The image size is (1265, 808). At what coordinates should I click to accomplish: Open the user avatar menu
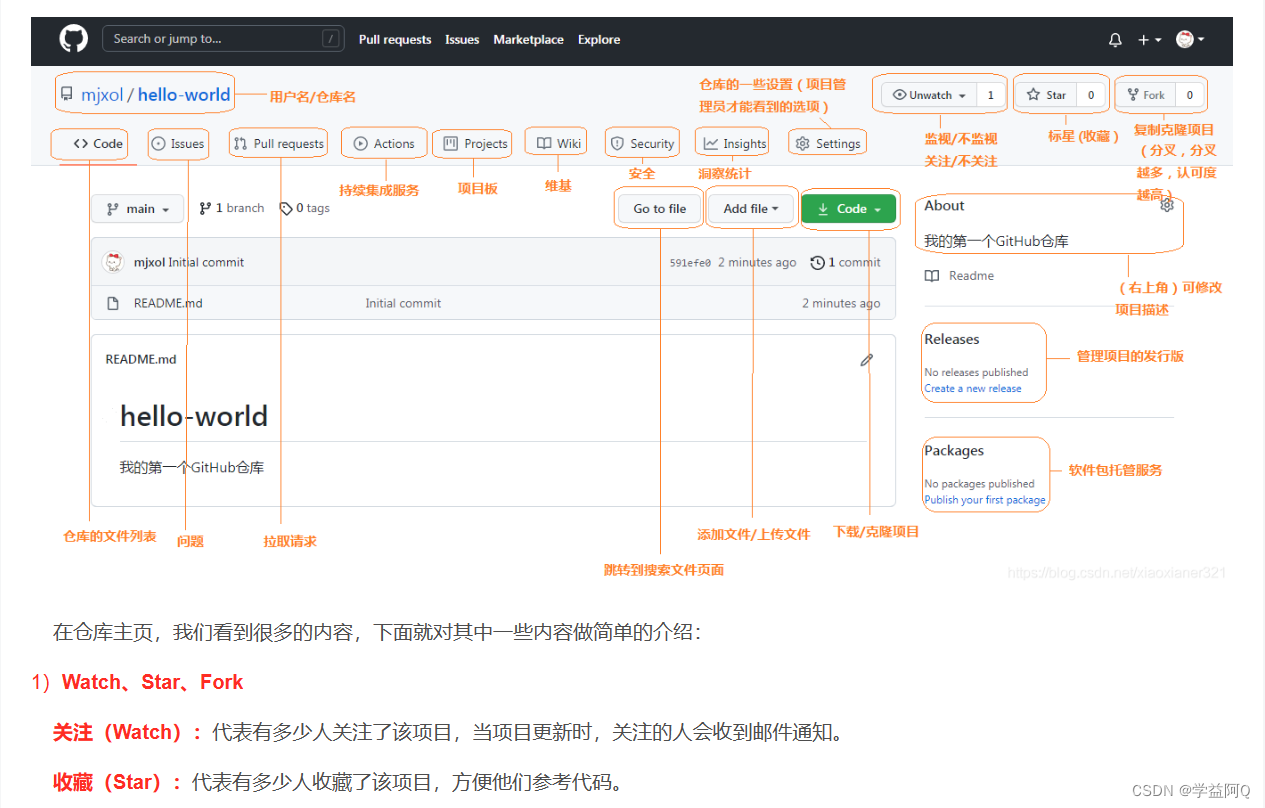pos(1190,39)
